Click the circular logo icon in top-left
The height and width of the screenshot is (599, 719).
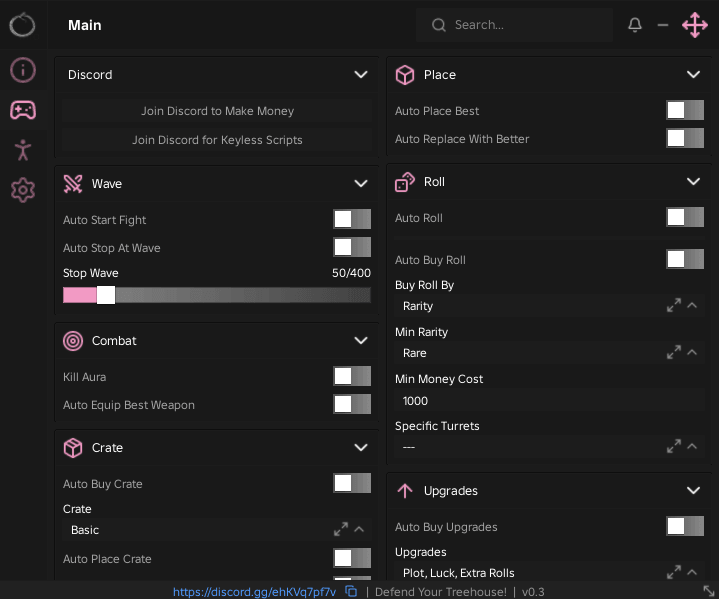pos(22,24)
